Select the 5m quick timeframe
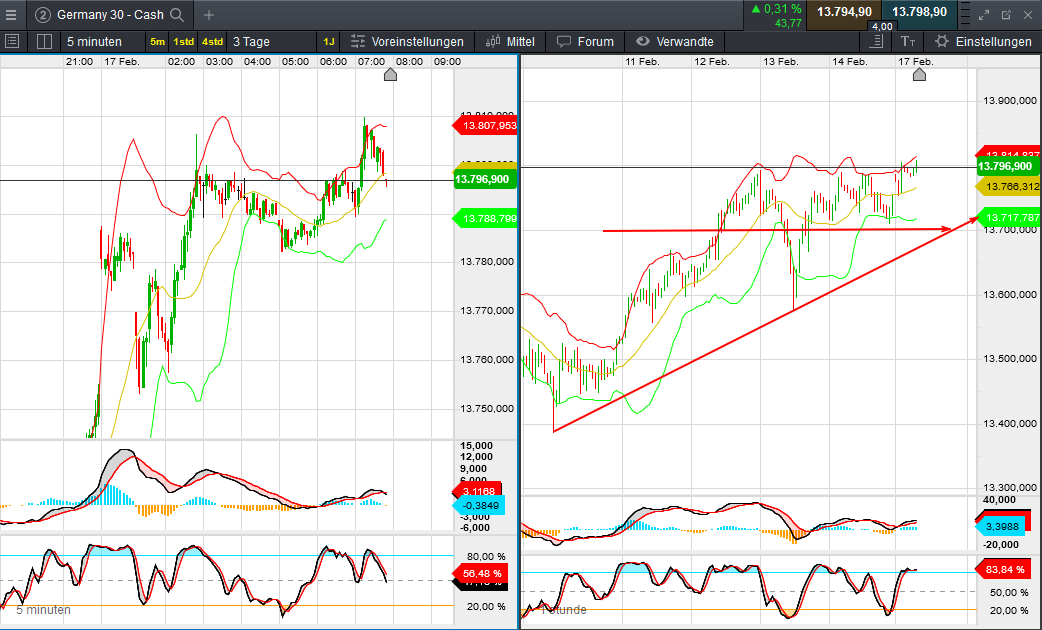Viewport: 1042px width, 630px height. (x=157, y=42)
